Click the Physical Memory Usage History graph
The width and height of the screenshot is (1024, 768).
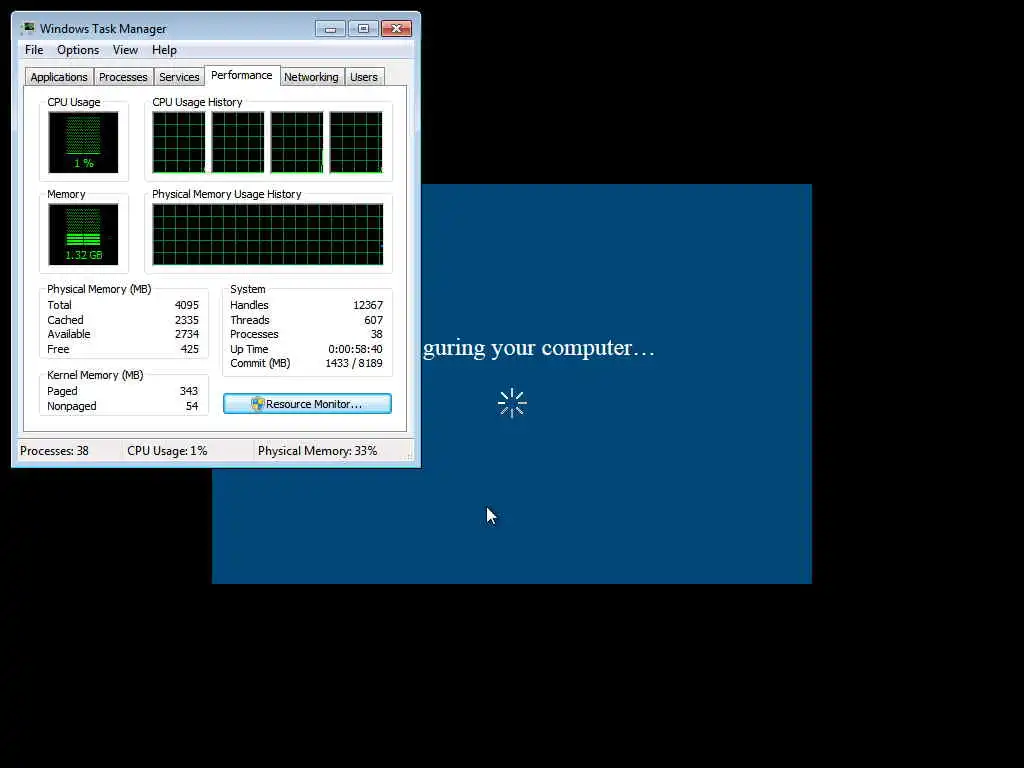click(268, 234)
